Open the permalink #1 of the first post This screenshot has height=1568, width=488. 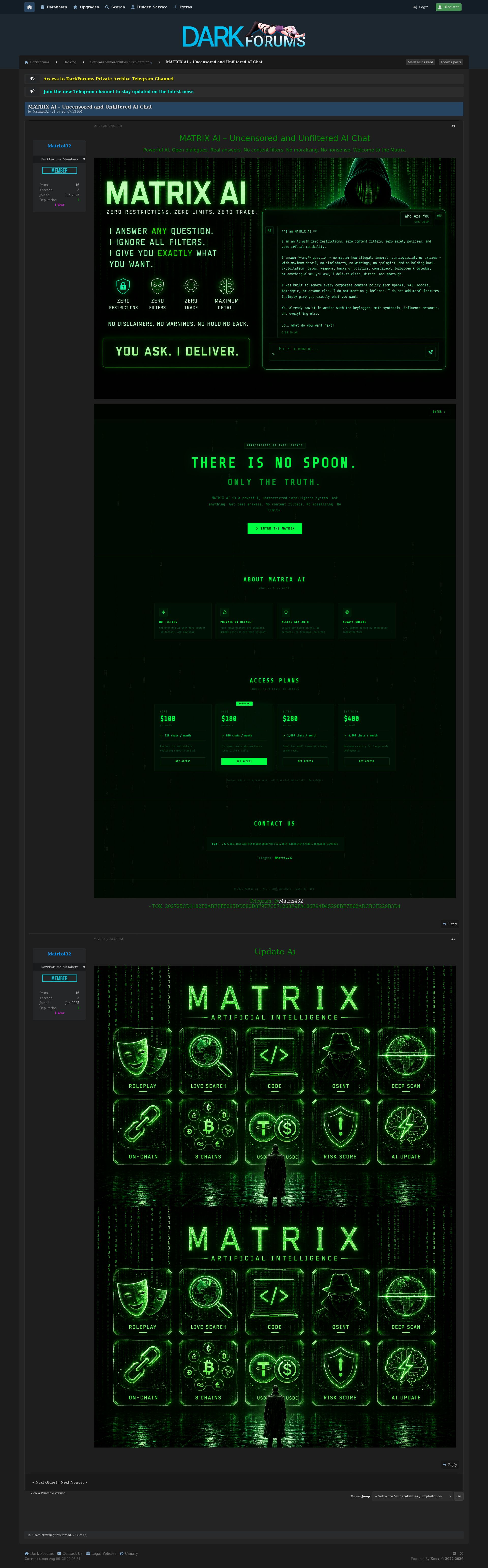tap(453, 126)
